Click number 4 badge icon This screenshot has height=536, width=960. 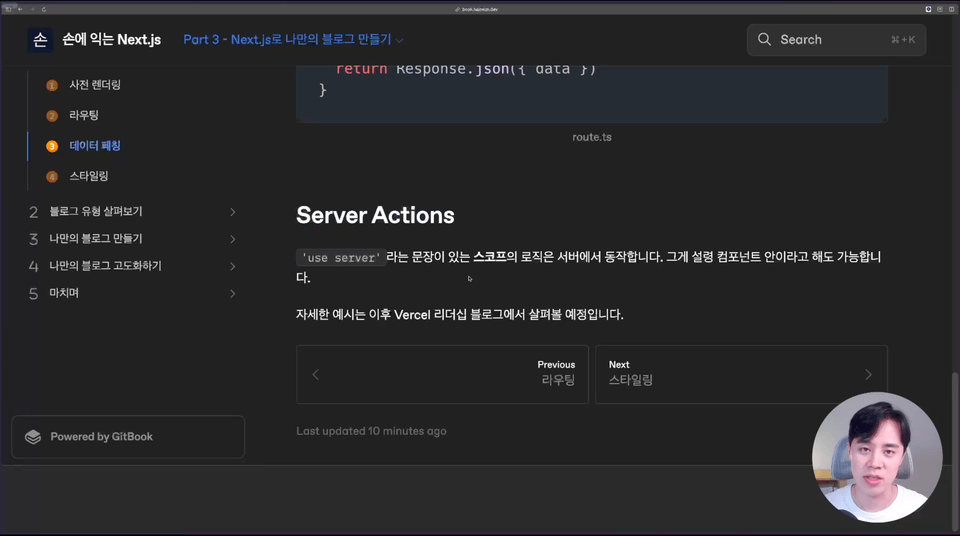pyautogui.click(x=52, y=176)
